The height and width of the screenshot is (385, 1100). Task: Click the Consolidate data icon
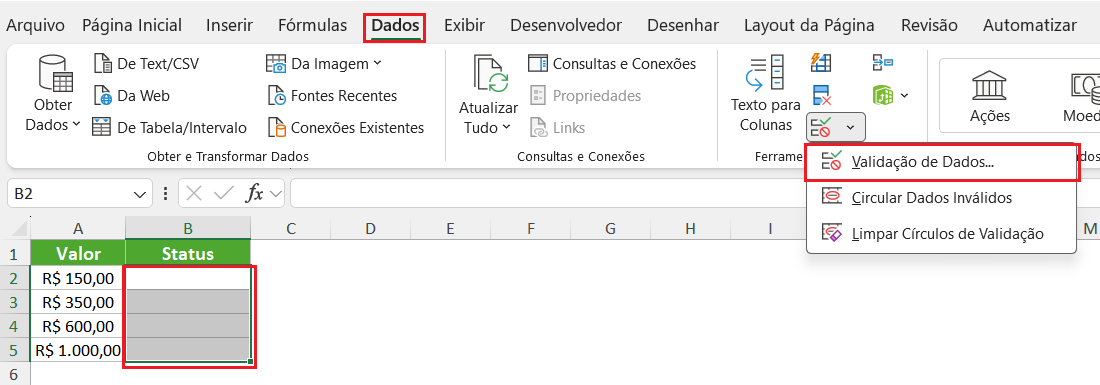tap(882, 62)
